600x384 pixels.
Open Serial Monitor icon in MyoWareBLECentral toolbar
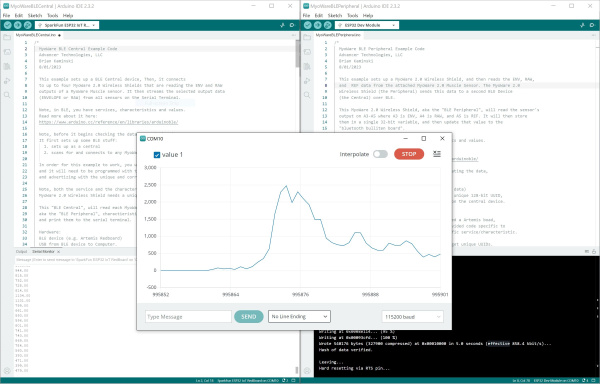click(292, 25)
